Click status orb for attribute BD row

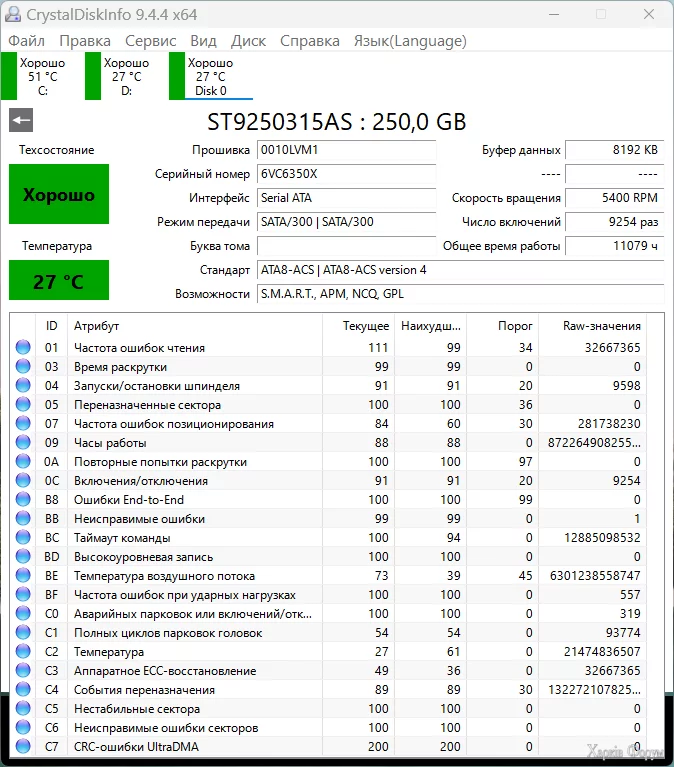(x=23, y=557)
